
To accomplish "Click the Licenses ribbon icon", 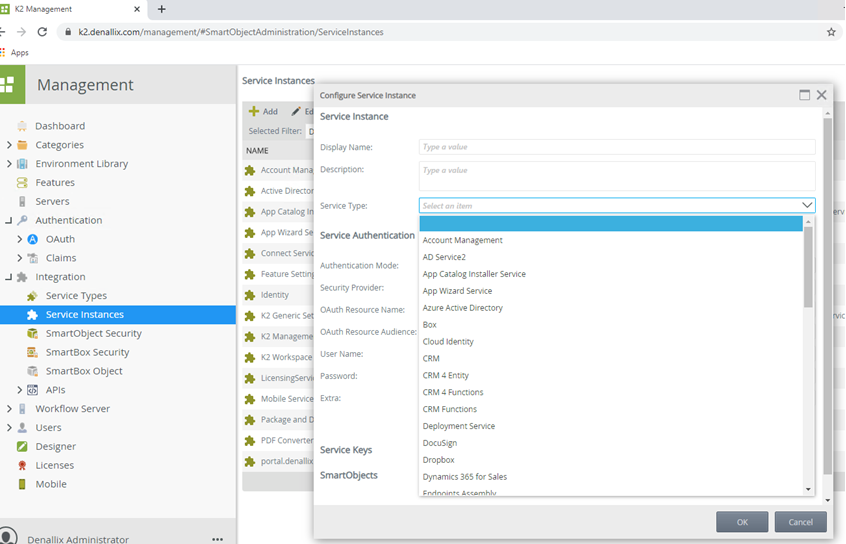I will (22, 465).
